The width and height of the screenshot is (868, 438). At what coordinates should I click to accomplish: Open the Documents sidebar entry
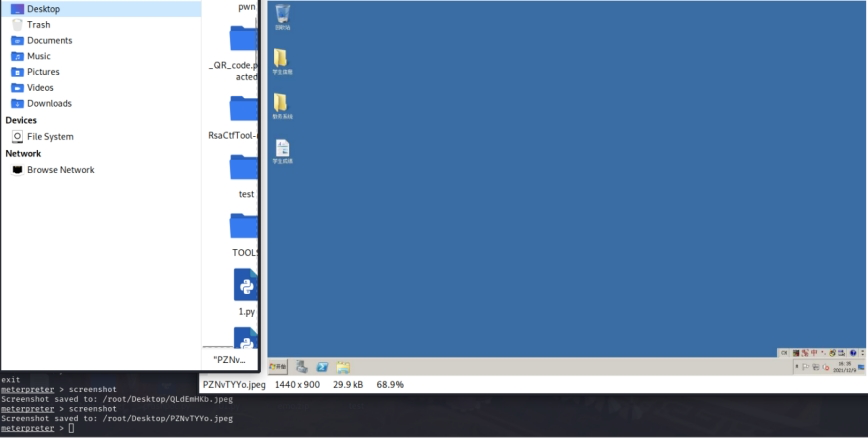pyautogui.click(x=101, y=40)
